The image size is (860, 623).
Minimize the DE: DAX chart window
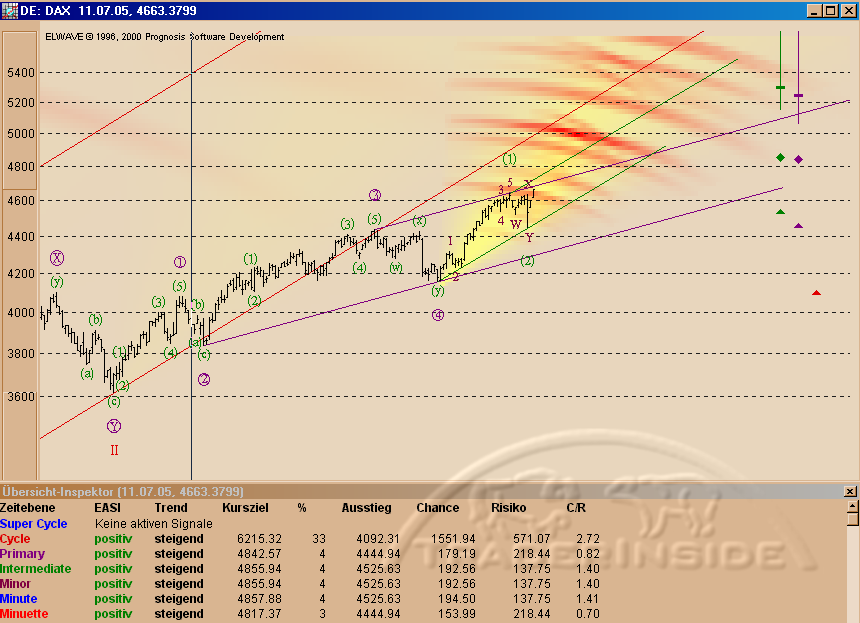[x=814, y=10]
